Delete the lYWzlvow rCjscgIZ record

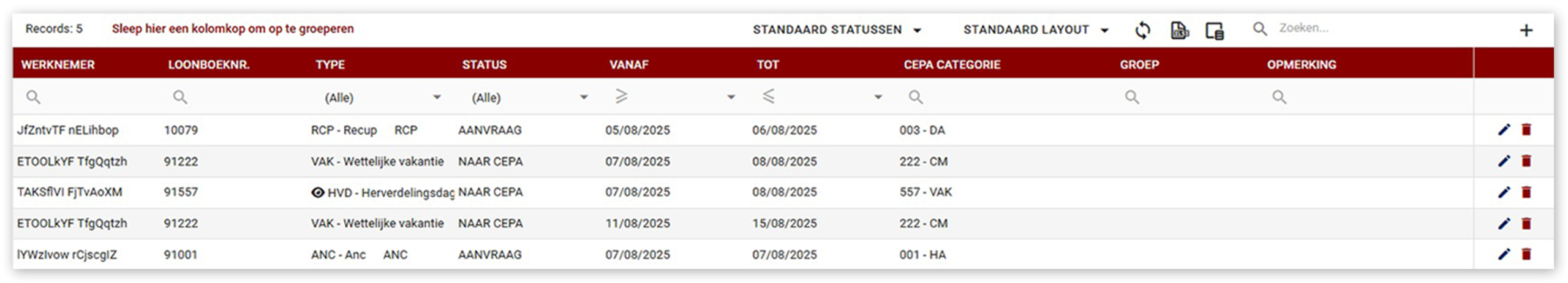point(1526,254)
